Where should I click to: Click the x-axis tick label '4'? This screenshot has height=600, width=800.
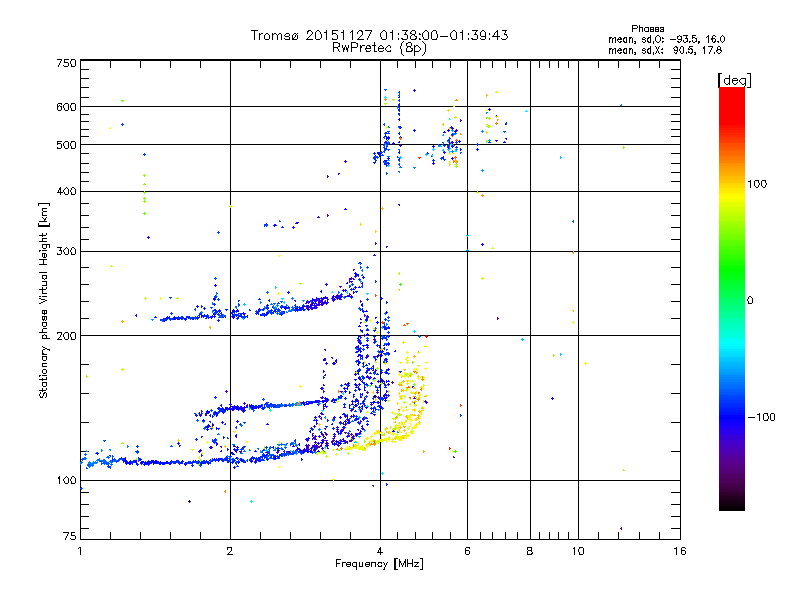(380, 551)
